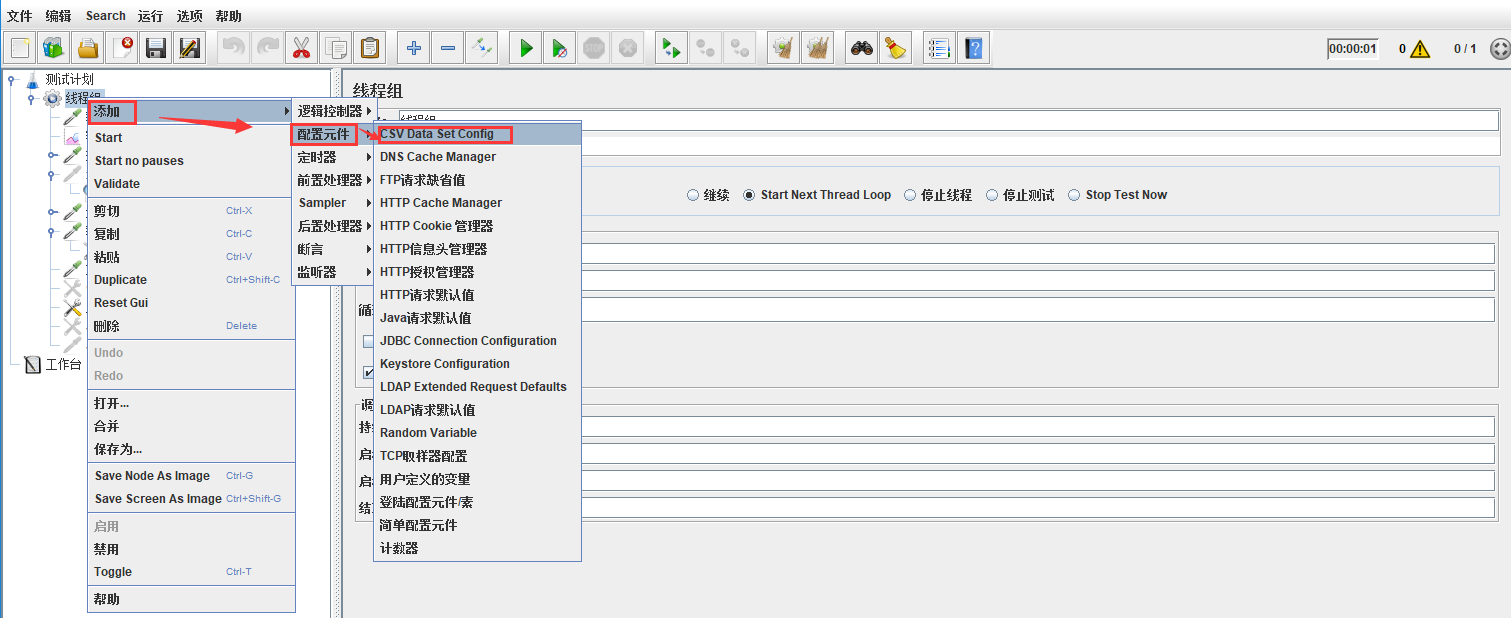Click the Collapse All minus icon

(448, 47)
